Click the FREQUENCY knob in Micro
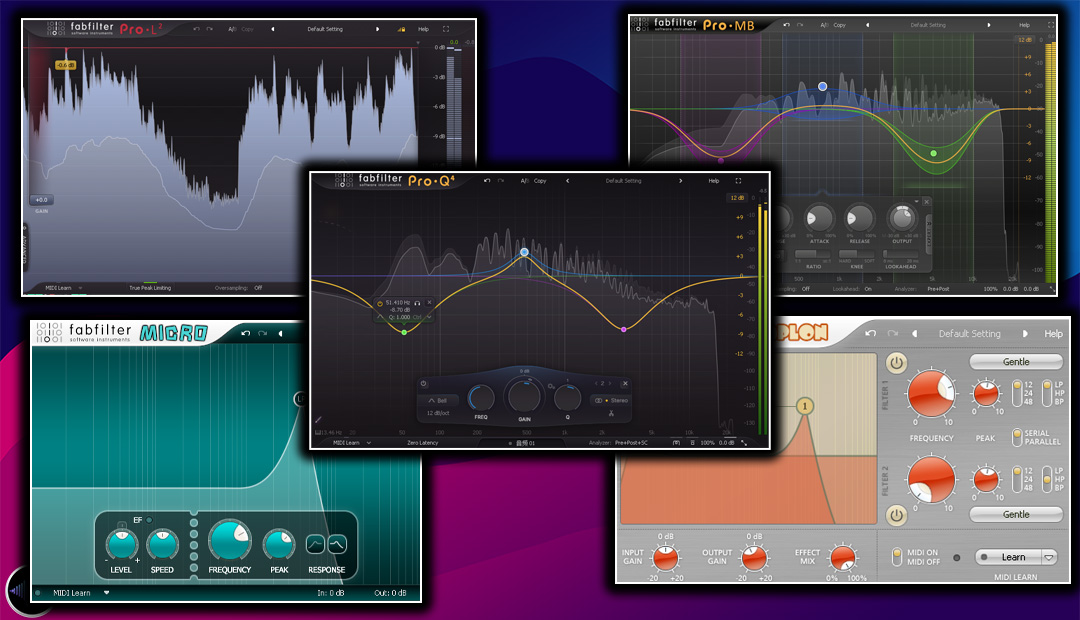The width and height of the screenshot is (1080, 620). pos(229,539)
